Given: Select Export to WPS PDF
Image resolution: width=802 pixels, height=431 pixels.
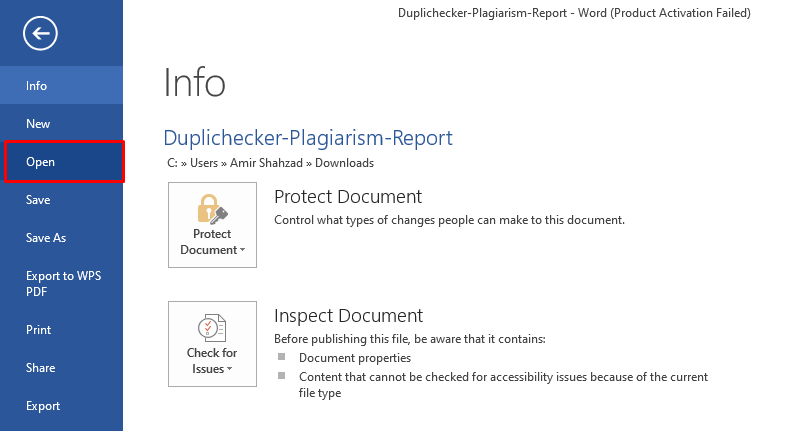Looking at the screenshot, I should pyautogui.click(x=61, y=284).
